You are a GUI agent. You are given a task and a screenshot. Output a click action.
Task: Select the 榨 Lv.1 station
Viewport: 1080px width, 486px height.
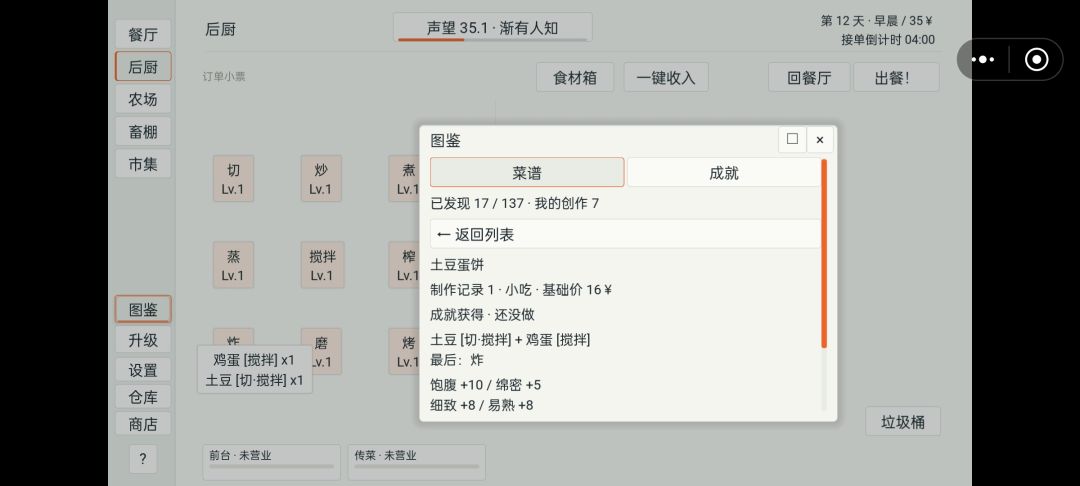(x=405, y=265)
